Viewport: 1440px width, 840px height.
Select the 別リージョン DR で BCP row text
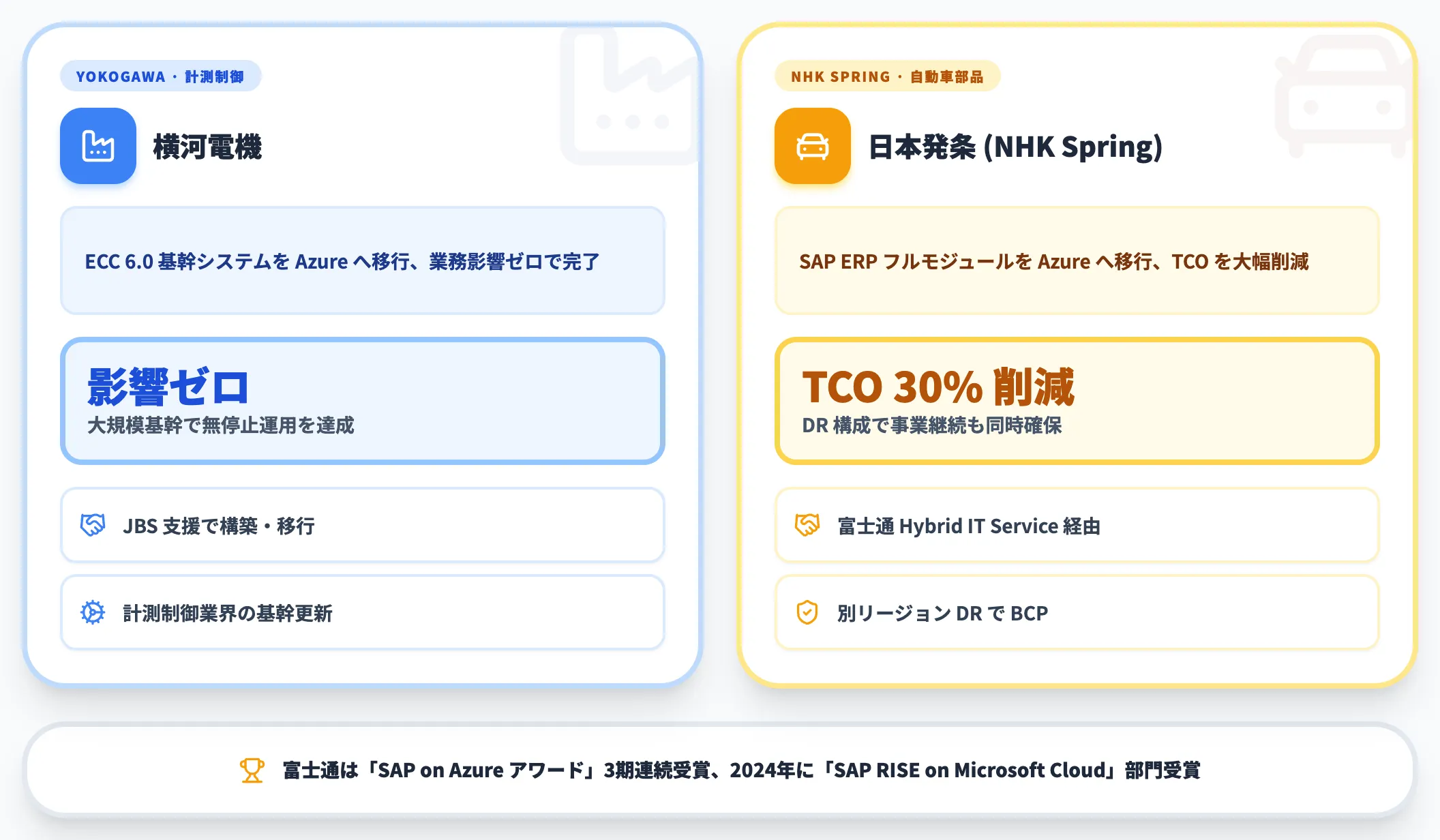click(x=943, y=613)
